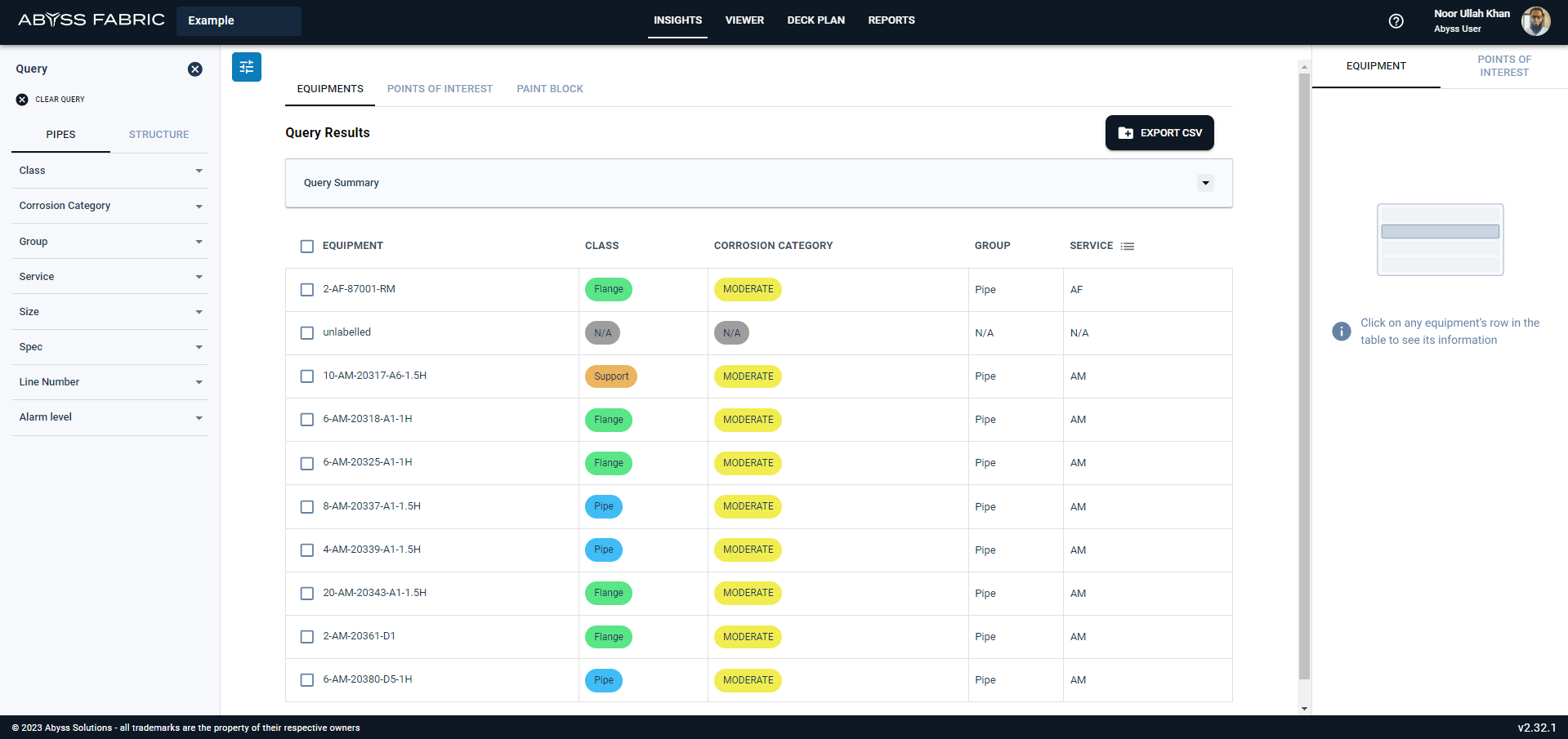Expand the Alarm level filter dropdown
Image resolution: width=1568 pixels, height=739 pixels.
(x=109, y=417)
